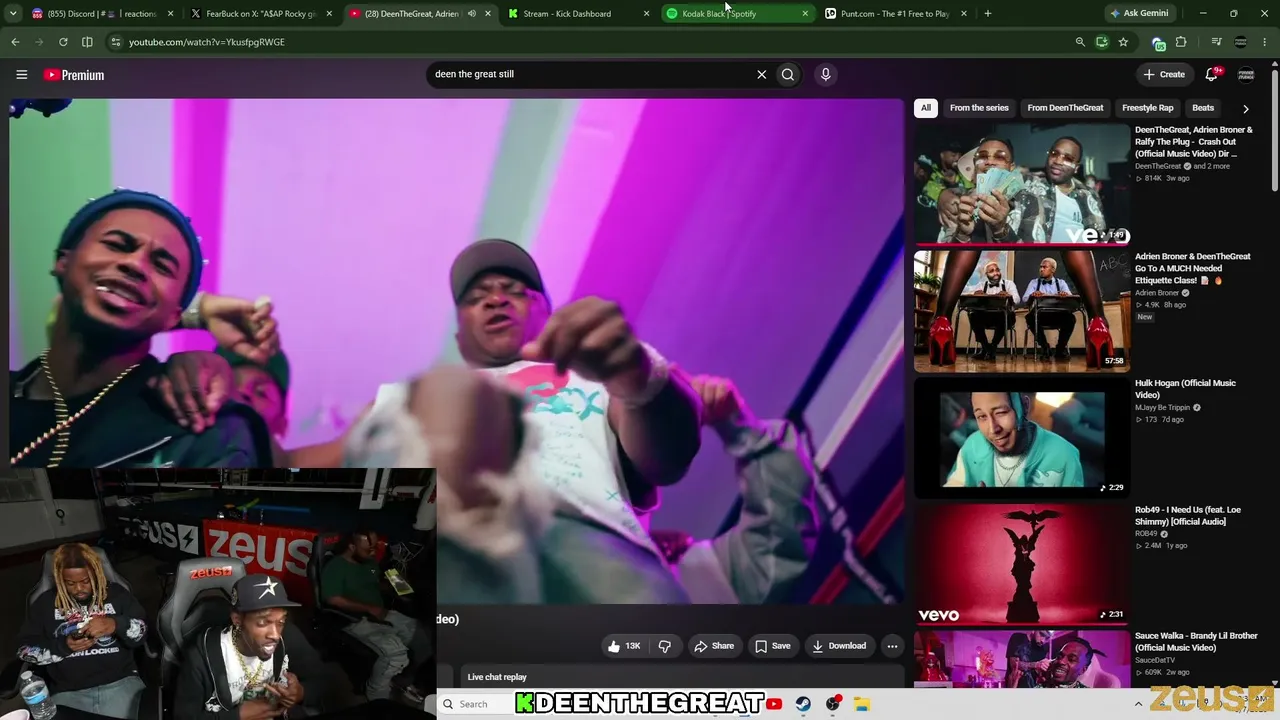
Task: Submit search with the magnifier button
Action: click(x=788, y=74)
